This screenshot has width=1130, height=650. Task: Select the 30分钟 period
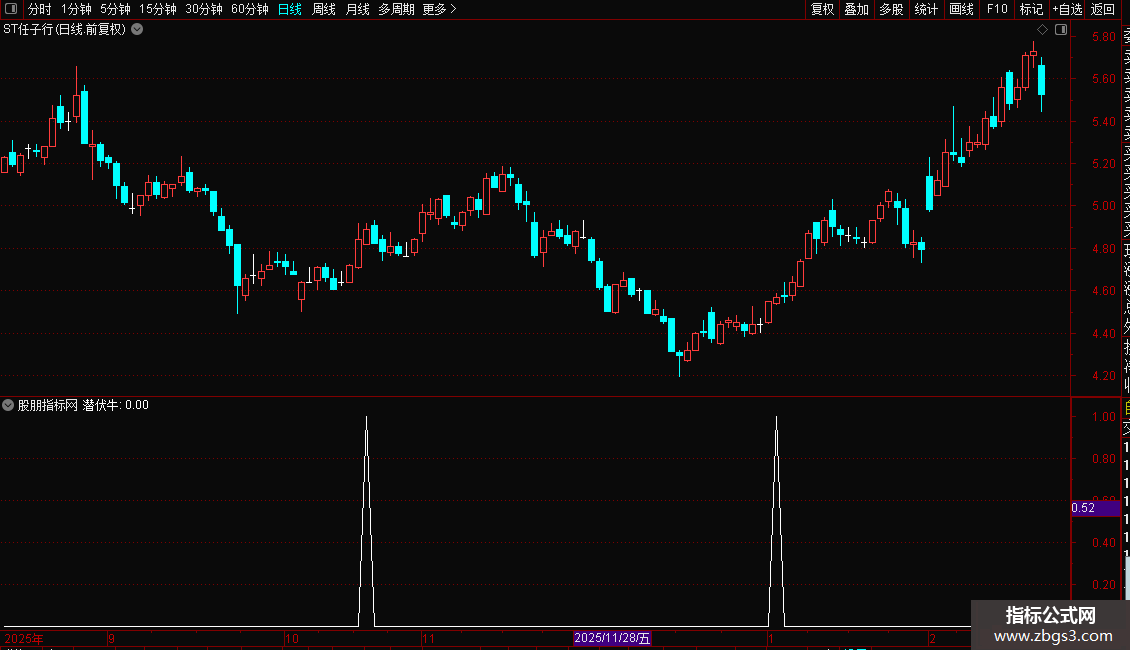(204, 9)
